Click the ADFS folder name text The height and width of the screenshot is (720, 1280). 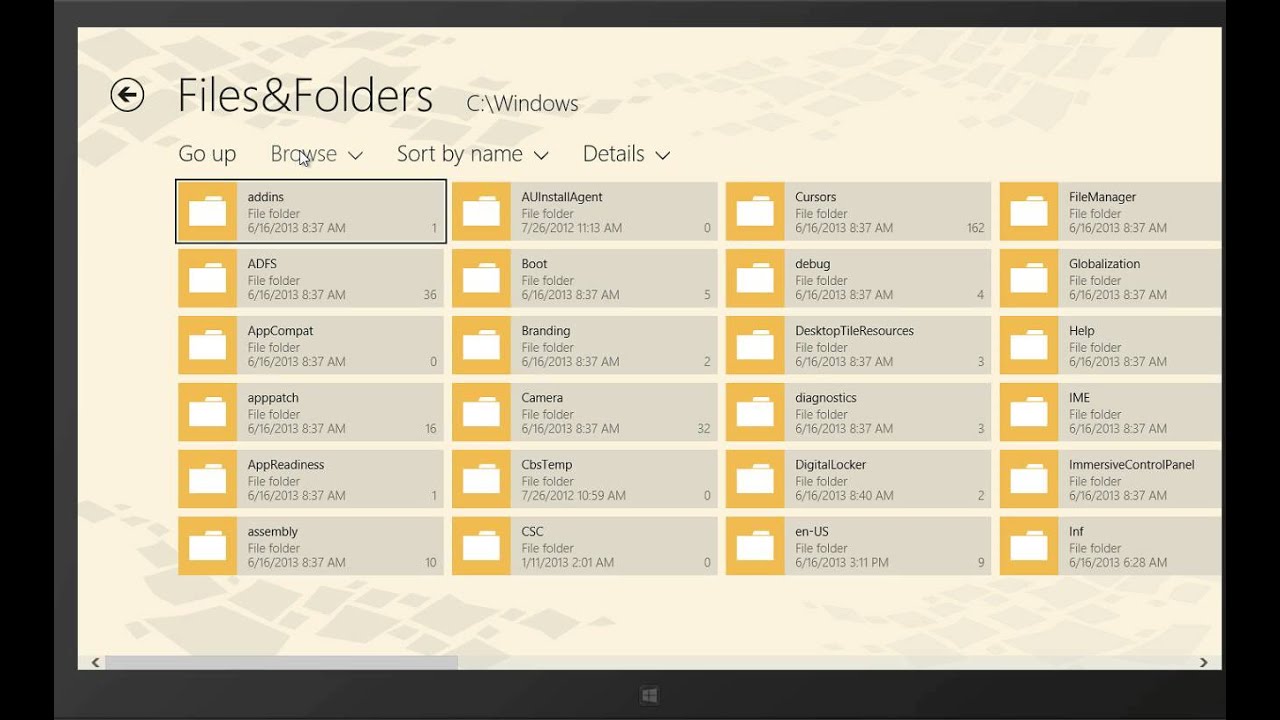click(x=262, y=264)
